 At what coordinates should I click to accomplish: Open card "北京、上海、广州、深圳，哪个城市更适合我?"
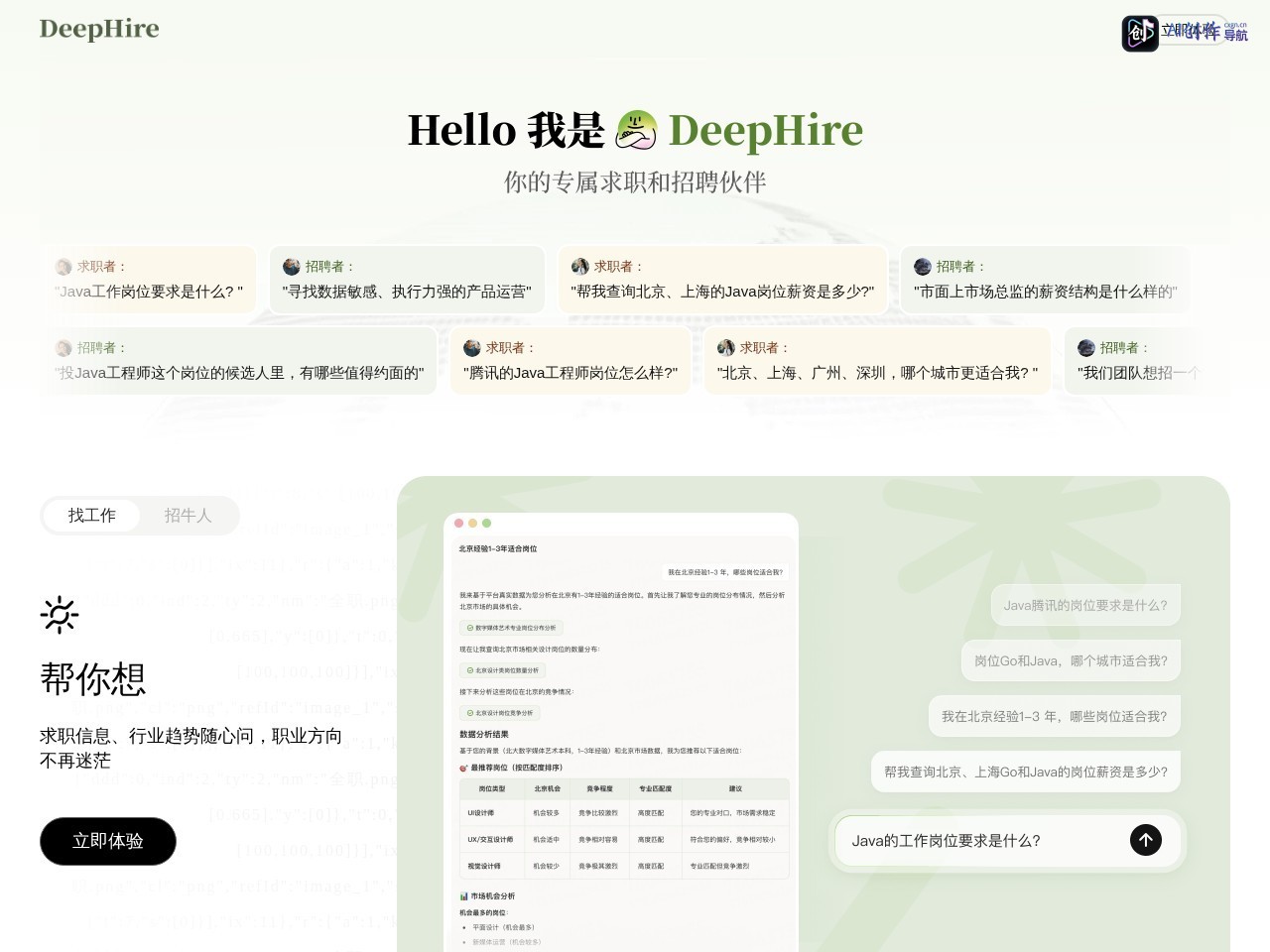(x=877, y=361)
